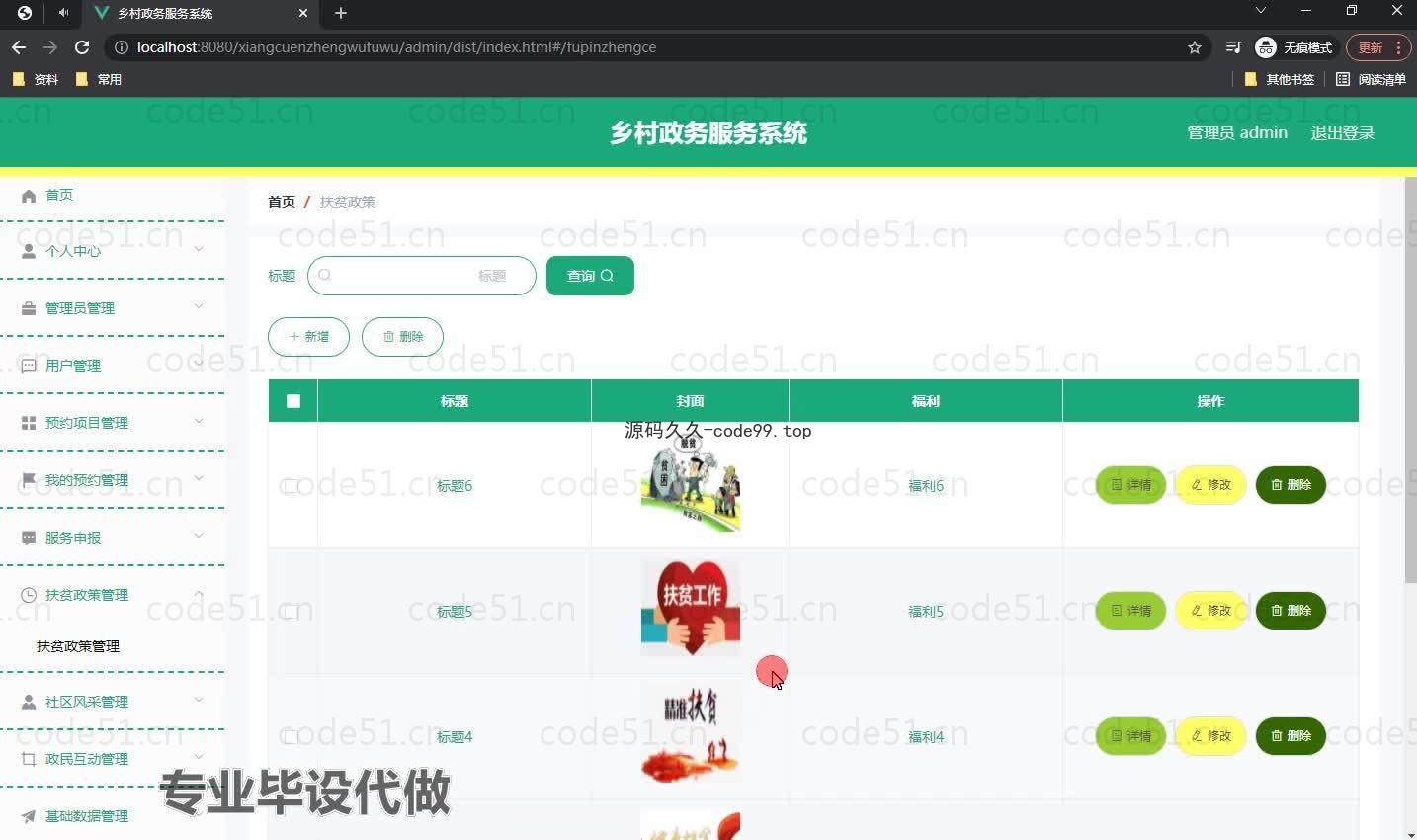Open the 基础数据管理 sidebar menu

pos(112,816)
